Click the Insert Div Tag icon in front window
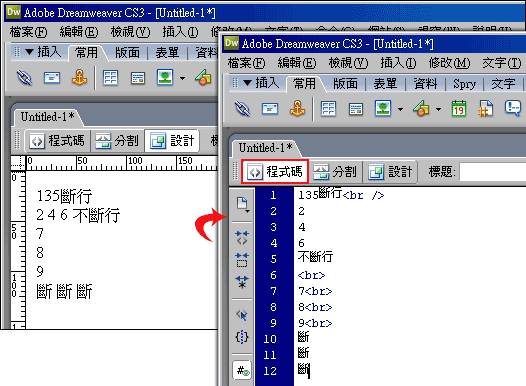Image resolution: width=526 pixels, height=386 pixels. pos(356,109)
